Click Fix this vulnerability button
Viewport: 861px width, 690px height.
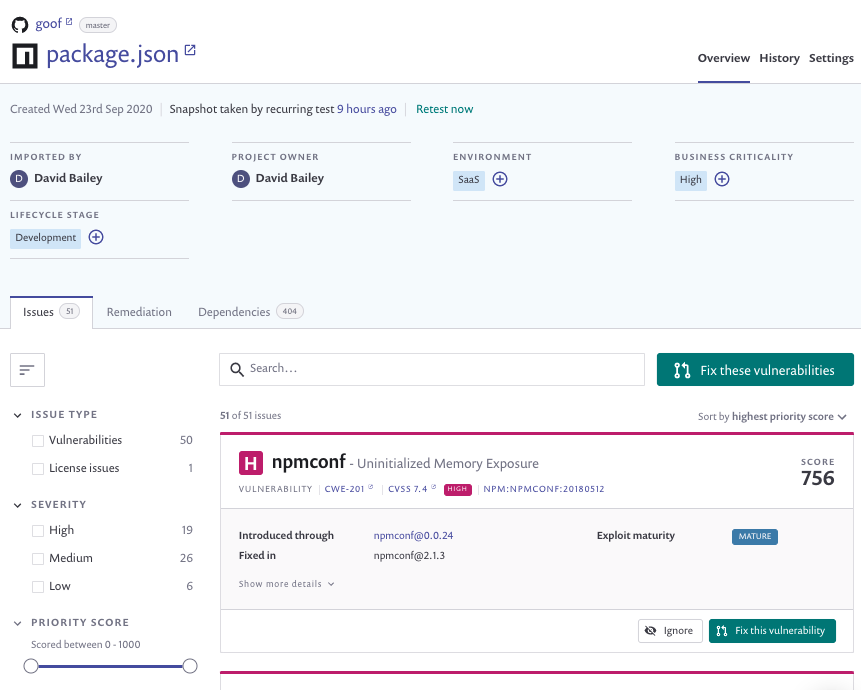(772, 631)
